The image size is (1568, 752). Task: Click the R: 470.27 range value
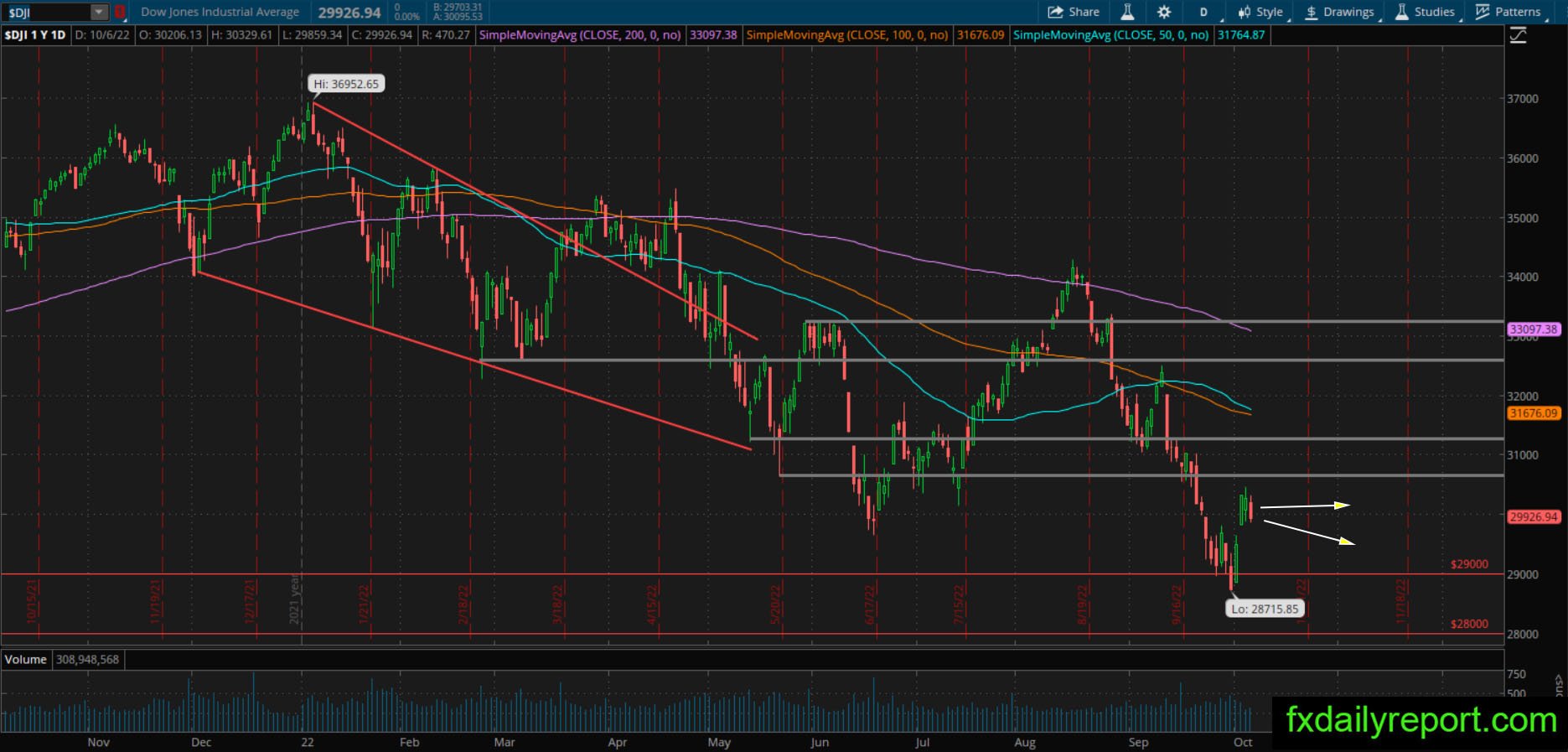click(x=445, y=35)
